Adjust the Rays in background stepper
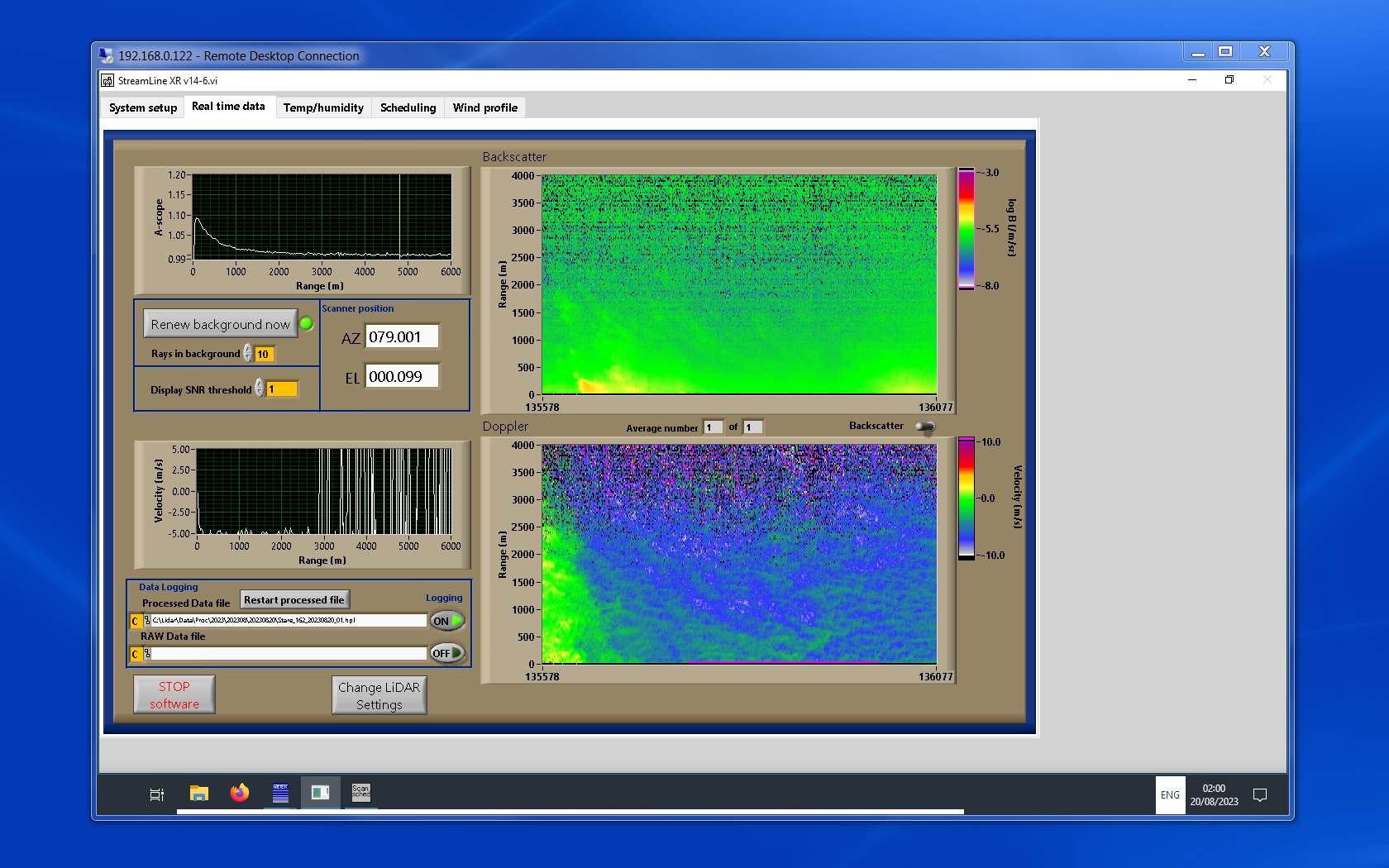 click(x=248, y=354)
